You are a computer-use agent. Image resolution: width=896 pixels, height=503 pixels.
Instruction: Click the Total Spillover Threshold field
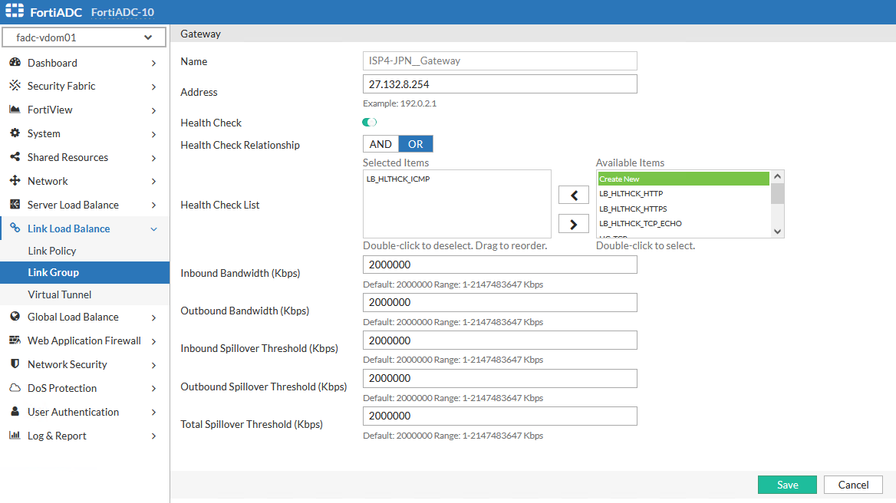pyautogui.click(x=500, y=416)
